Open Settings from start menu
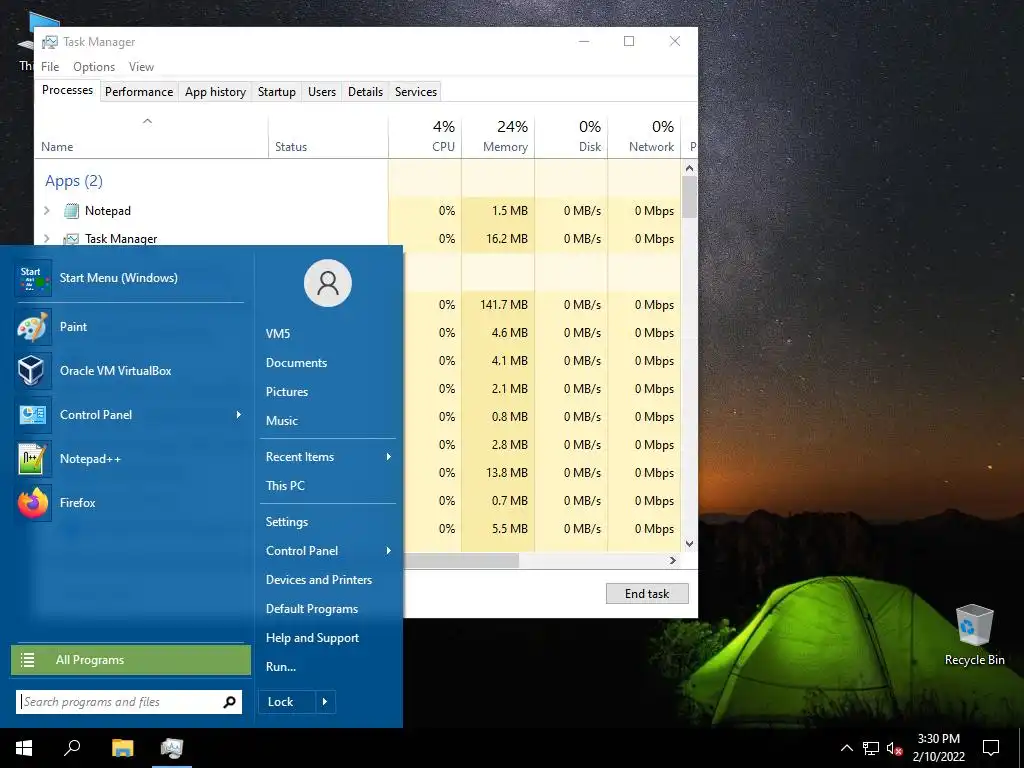This screenshot has height=768, width=1024. pos(287,522)
